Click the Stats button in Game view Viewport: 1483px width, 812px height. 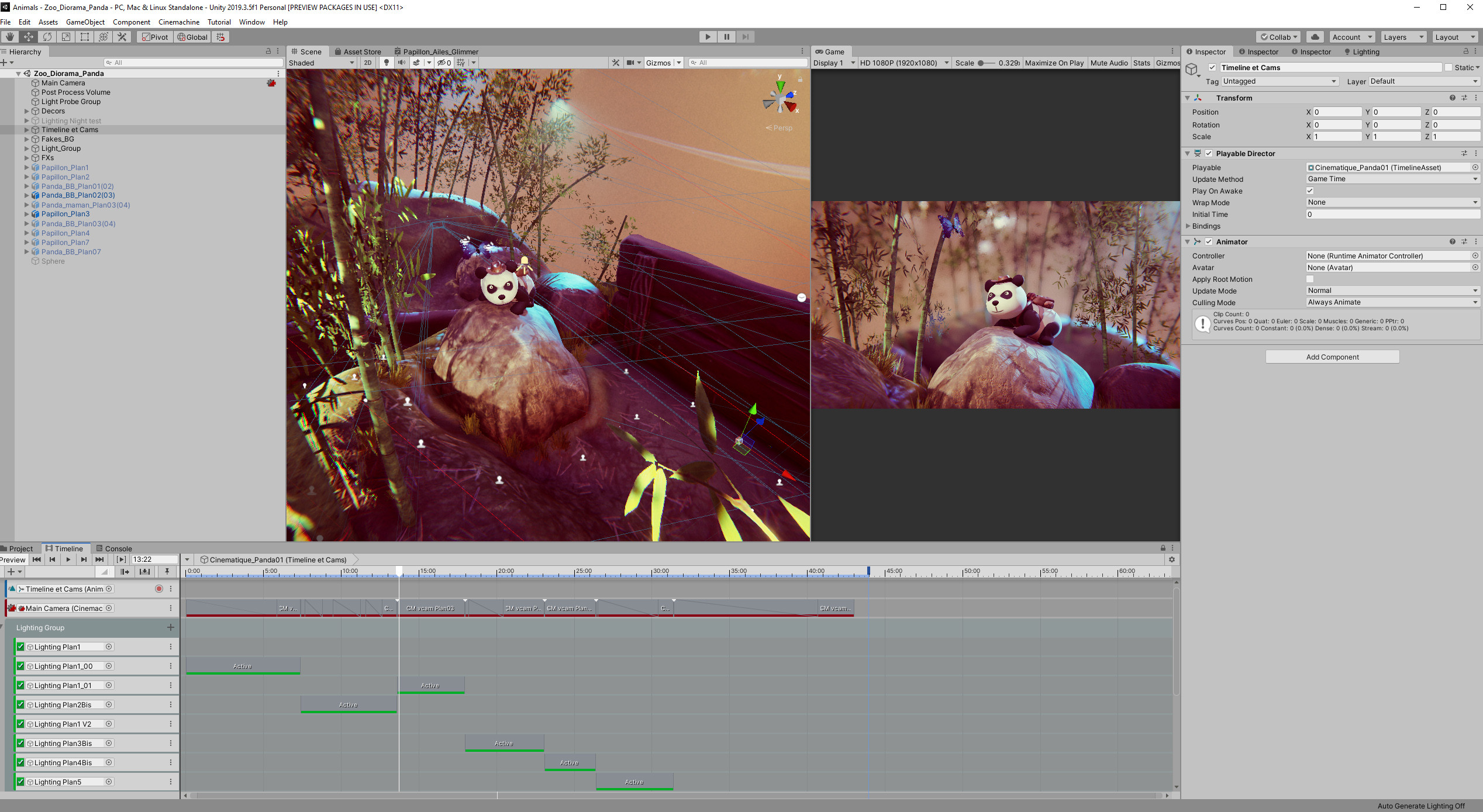pyautogui.click(x=1141, y=63)
